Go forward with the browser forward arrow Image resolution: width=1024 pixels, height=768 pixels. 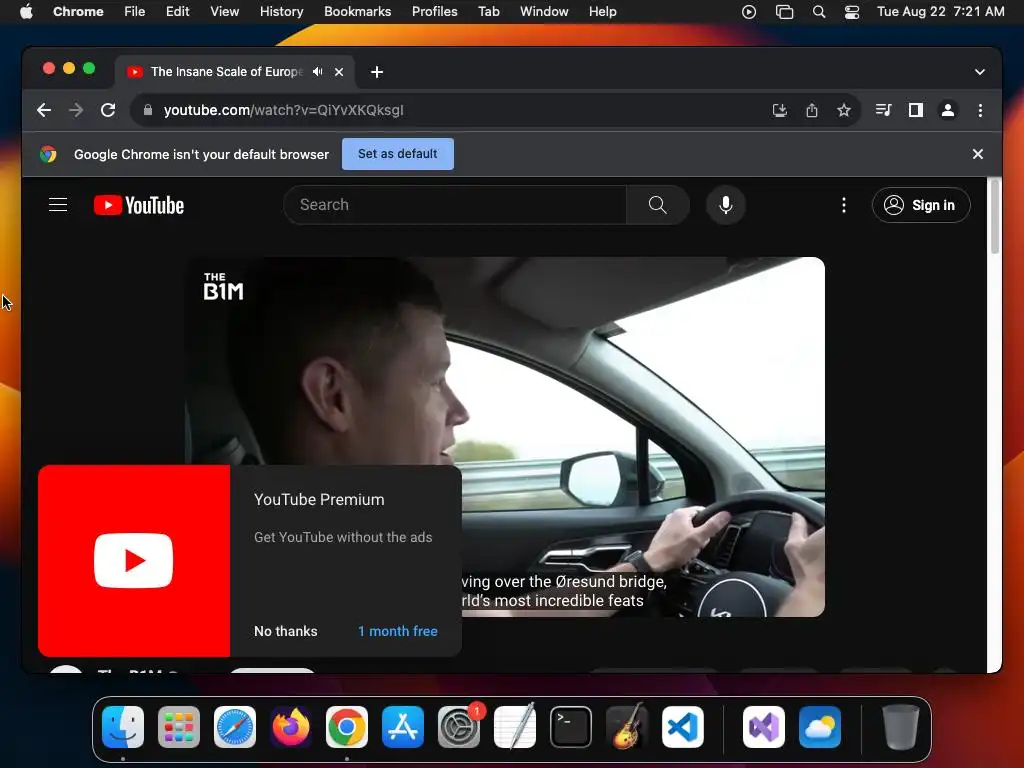coord(76,110)
